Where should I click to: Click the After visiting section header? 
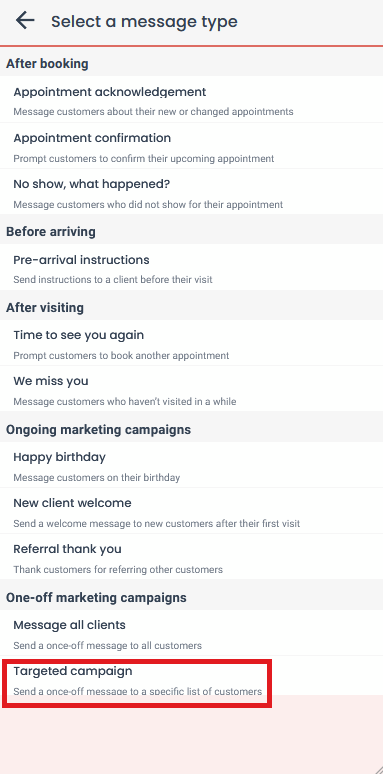[x=45, y=308]
